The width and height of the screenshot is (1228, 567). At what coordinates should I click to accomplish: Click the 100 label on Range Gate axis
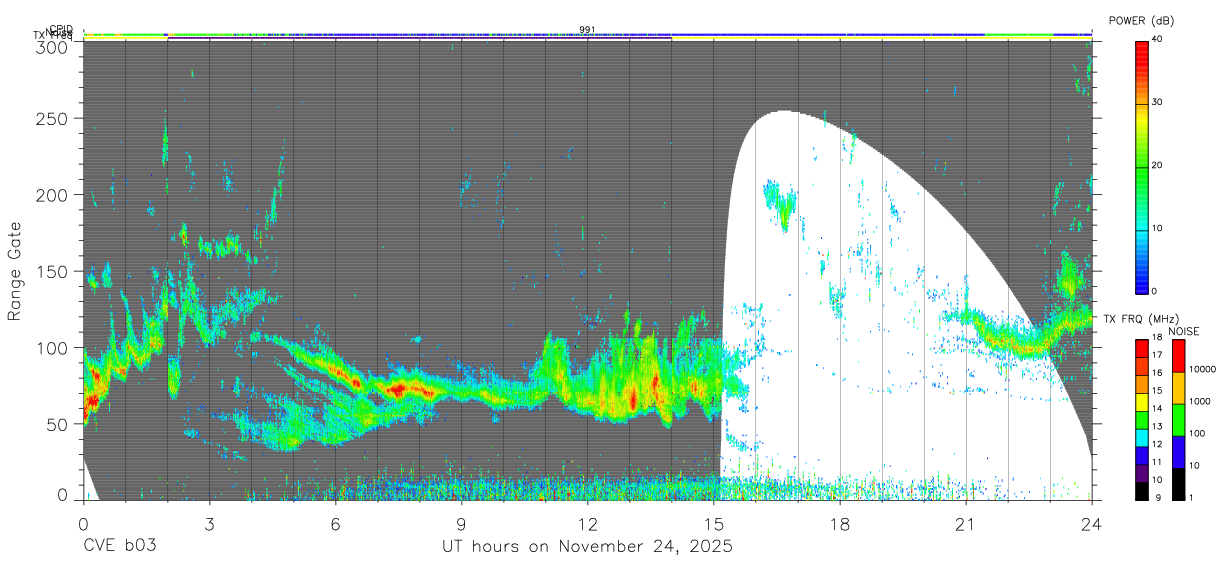(52, 347)
